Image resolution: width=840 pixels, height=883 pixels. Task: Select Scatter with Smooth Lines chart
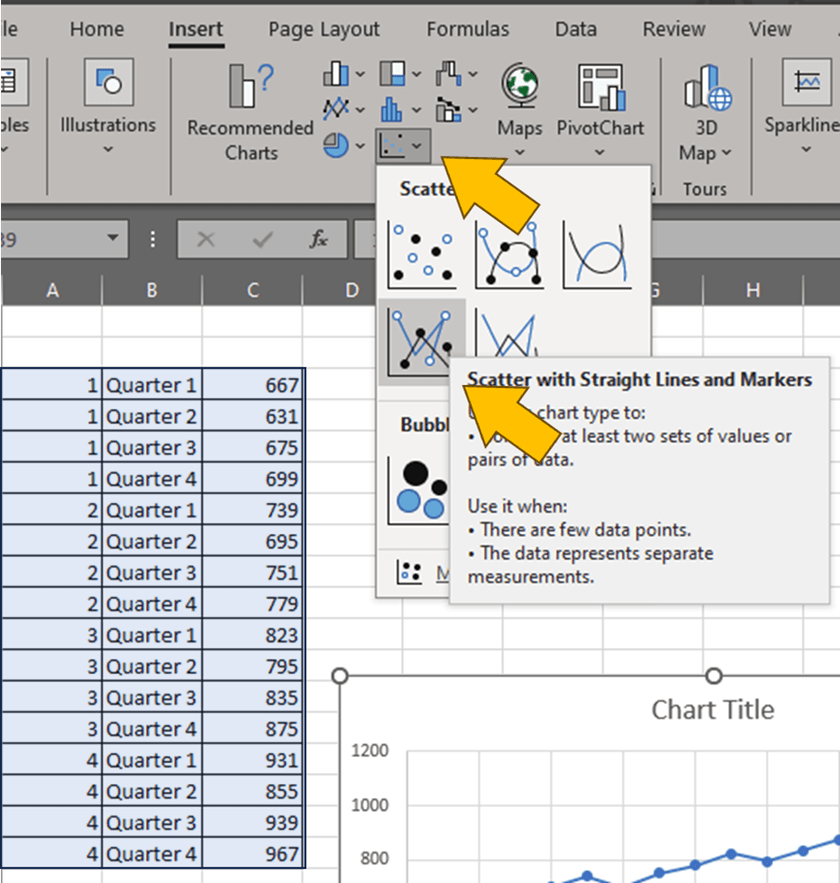pyautogui.click(x=597, y=255)
